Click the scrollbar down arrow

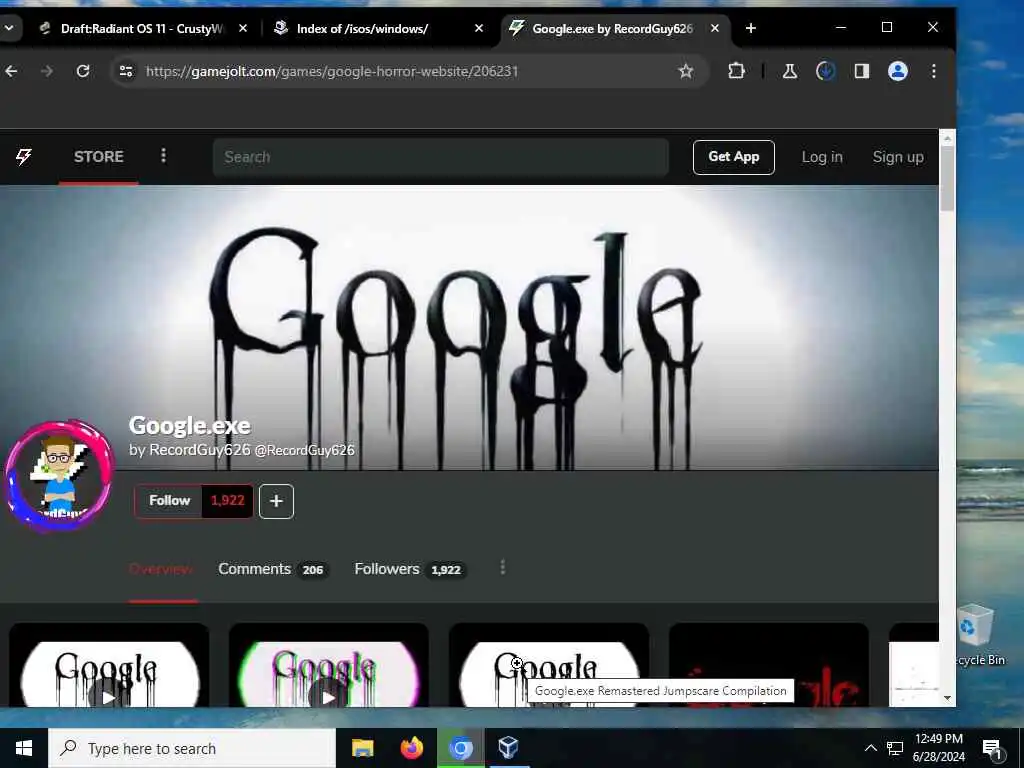tap(948, 698)
